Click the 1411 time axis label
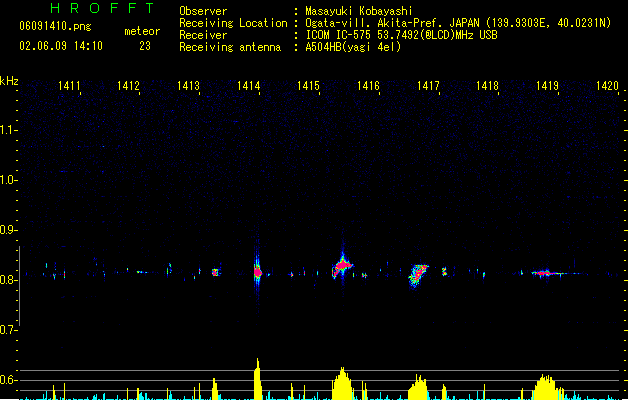 69,86
